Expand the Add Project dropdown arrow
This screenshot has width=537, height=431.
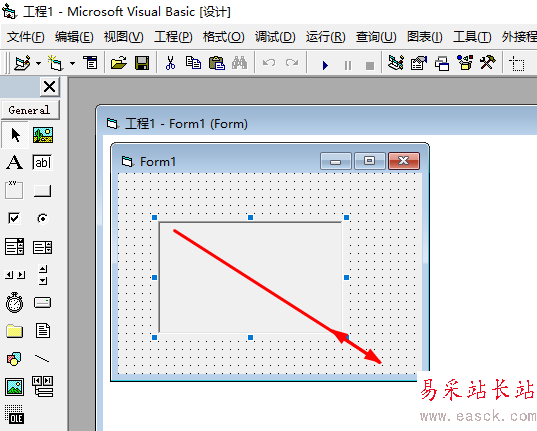click(39, 63)
